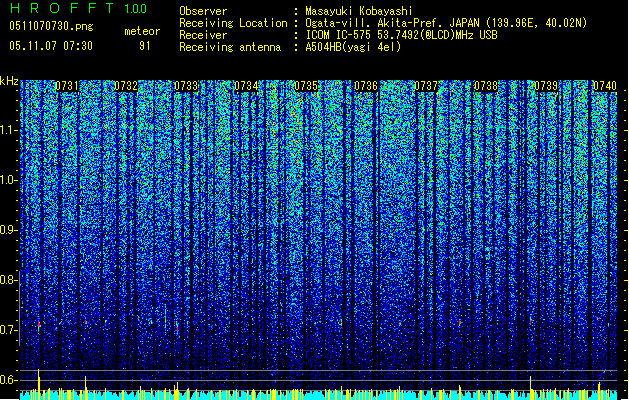
Task: Click the 0734 time marker
Action: click(x=246, y=86)
